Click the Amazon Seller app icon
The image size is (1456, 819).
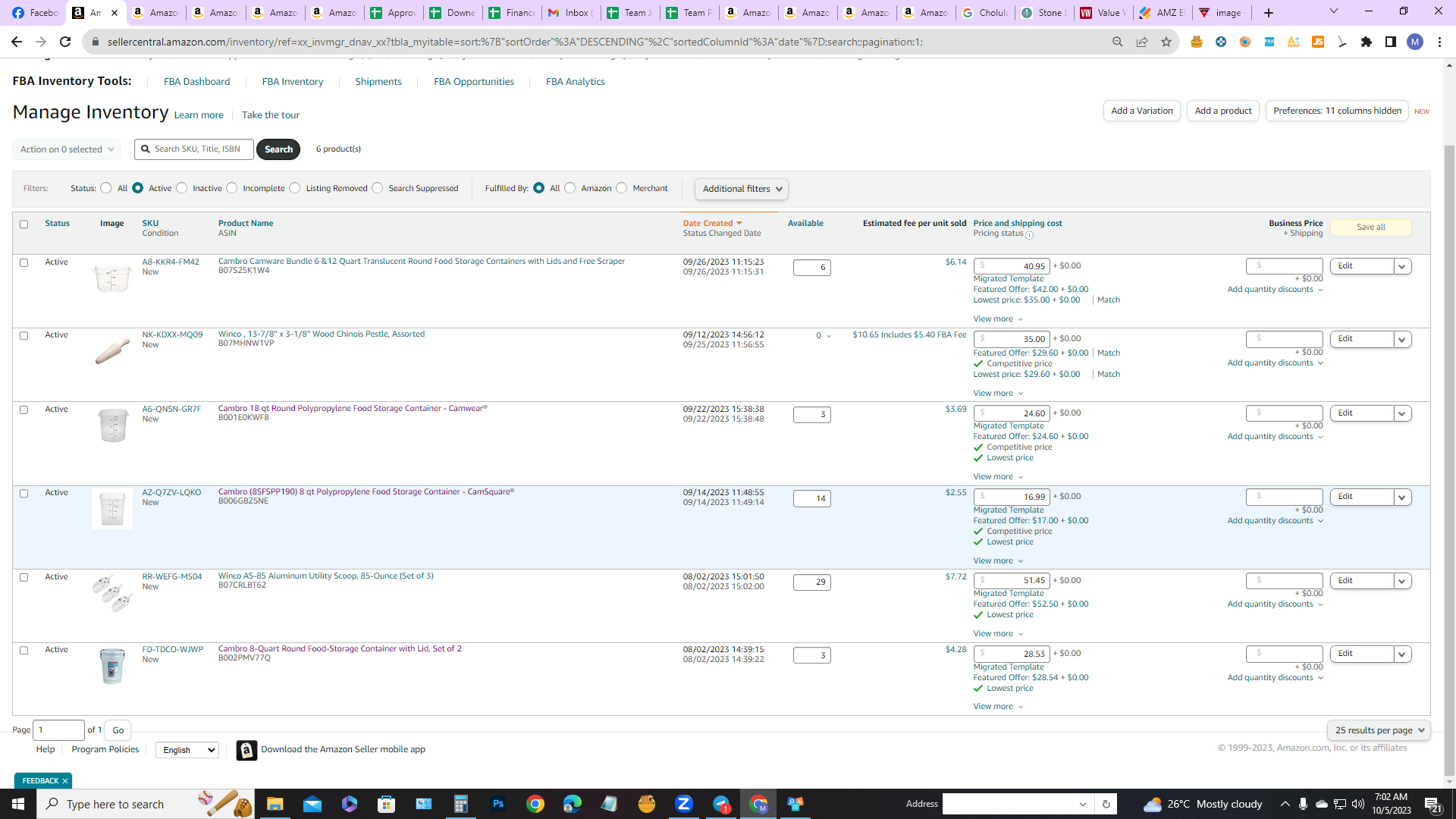click(246, 750)
